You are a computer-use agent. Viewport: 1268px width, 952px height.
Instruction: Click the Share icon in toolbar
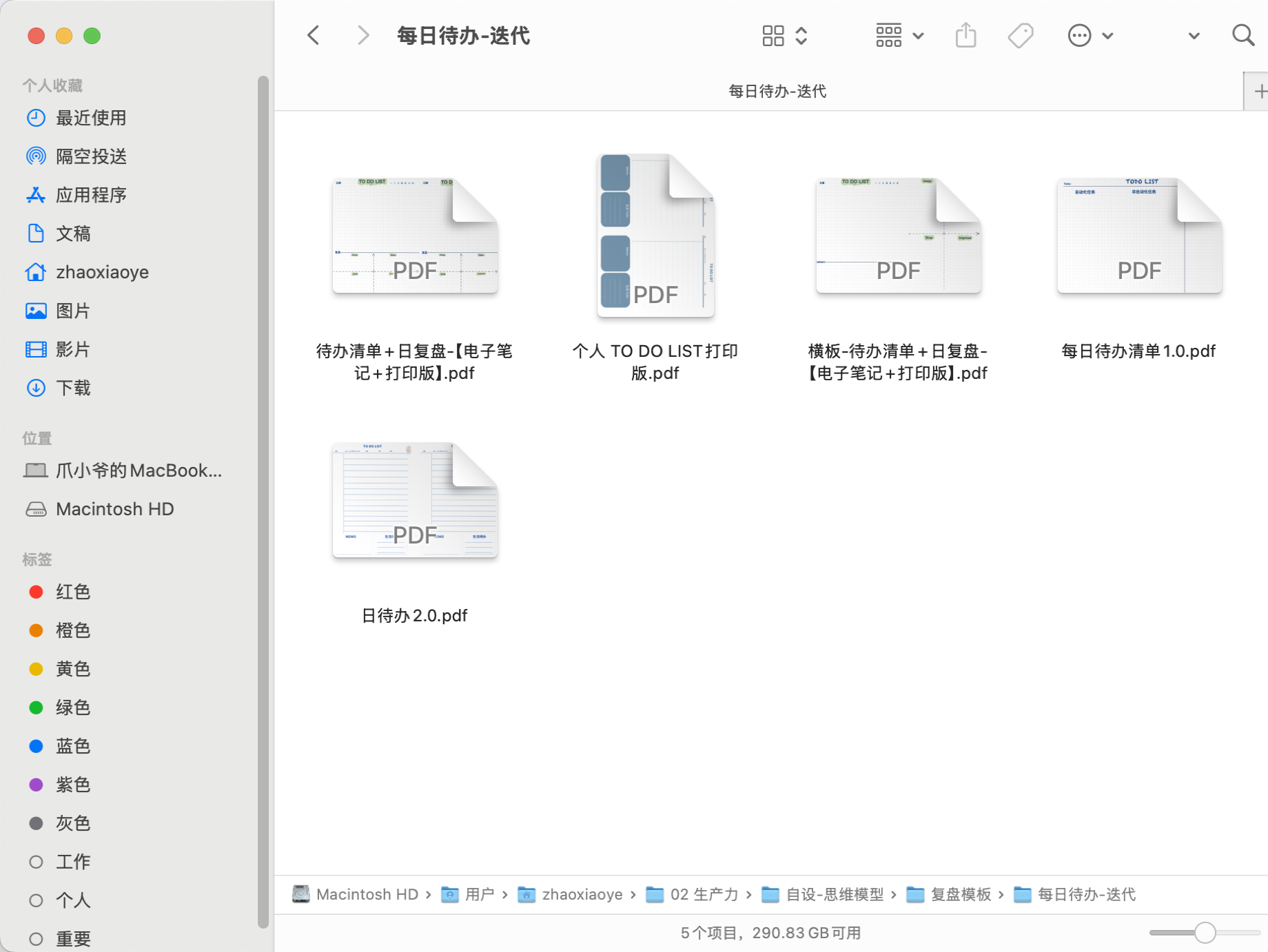pyautogui.click(x=965, y=35)
